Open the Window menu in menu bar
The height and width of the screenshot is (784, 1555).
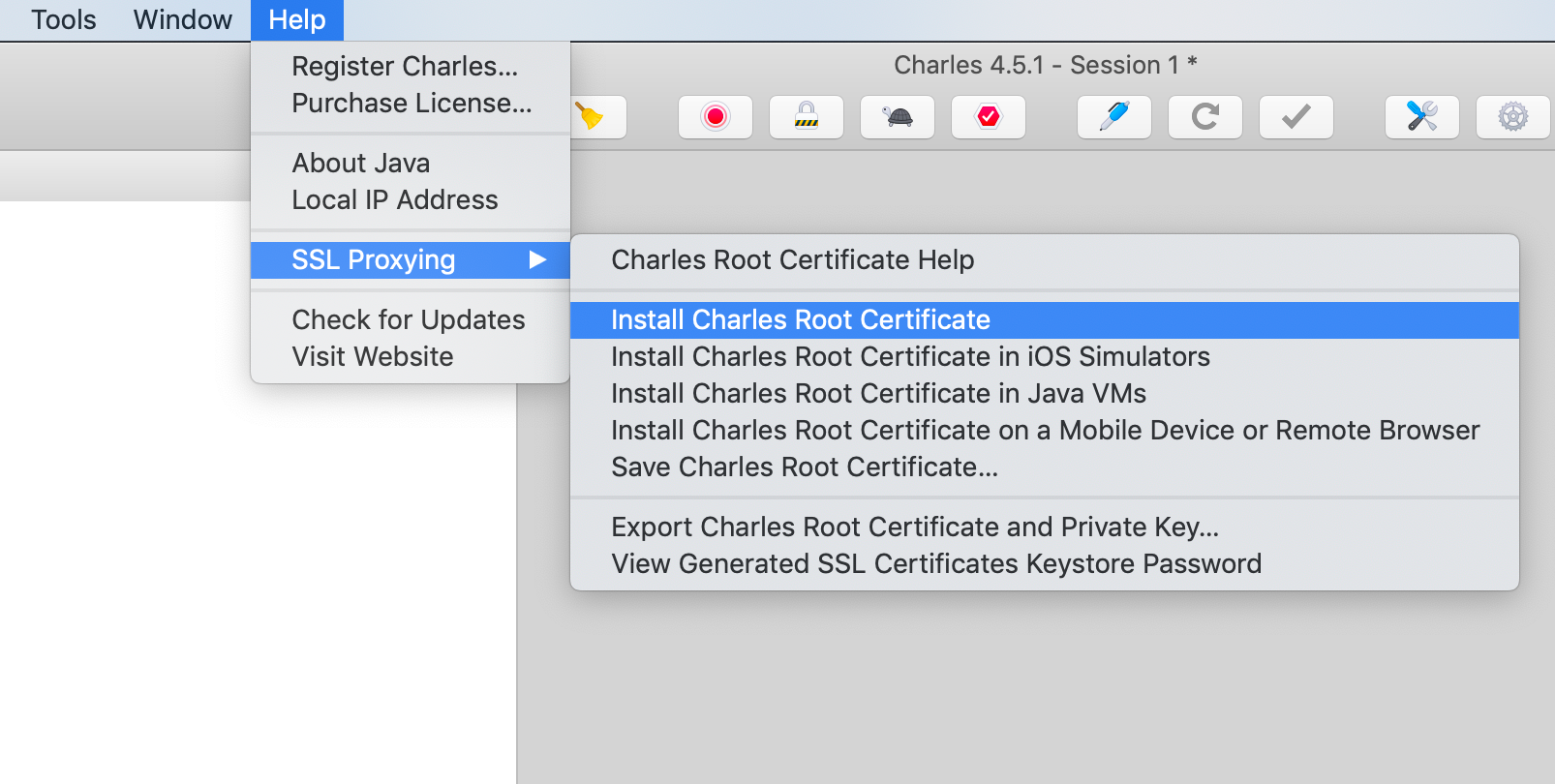pyautogui.click(x=183, y=19)
